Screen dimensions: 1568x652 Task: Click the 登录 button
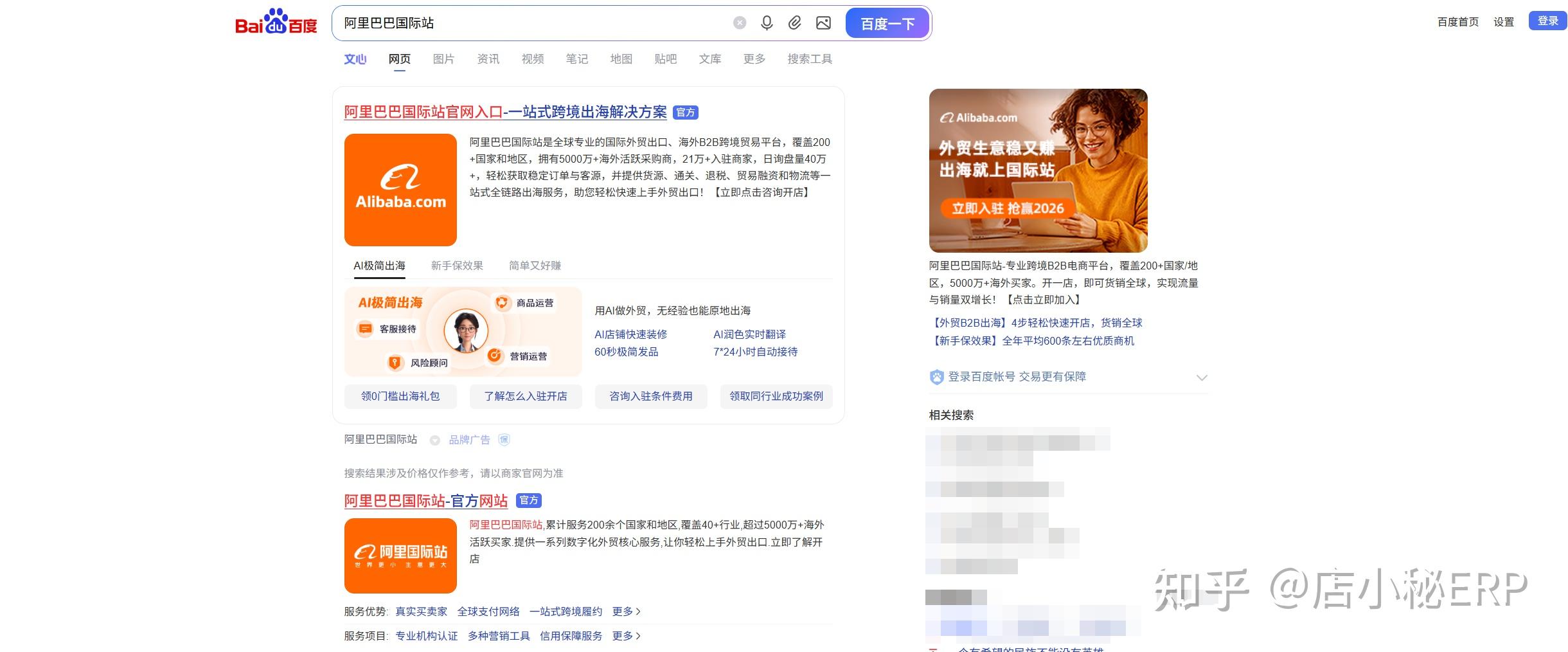[x=1547, y=21]
